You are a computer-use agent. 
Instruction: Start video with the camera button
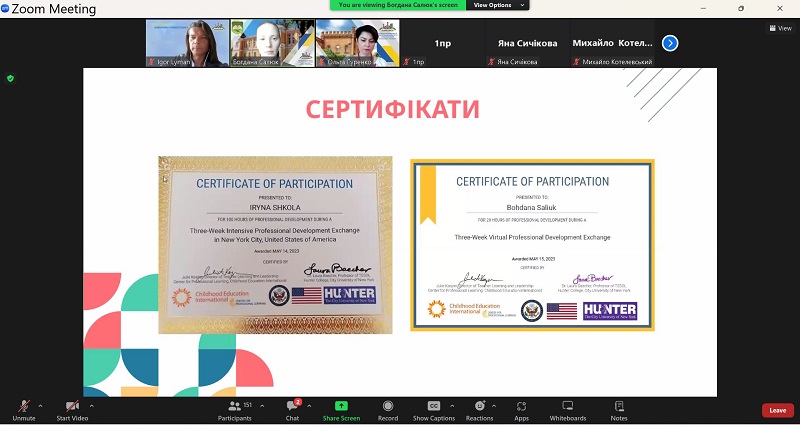[72, 407]
